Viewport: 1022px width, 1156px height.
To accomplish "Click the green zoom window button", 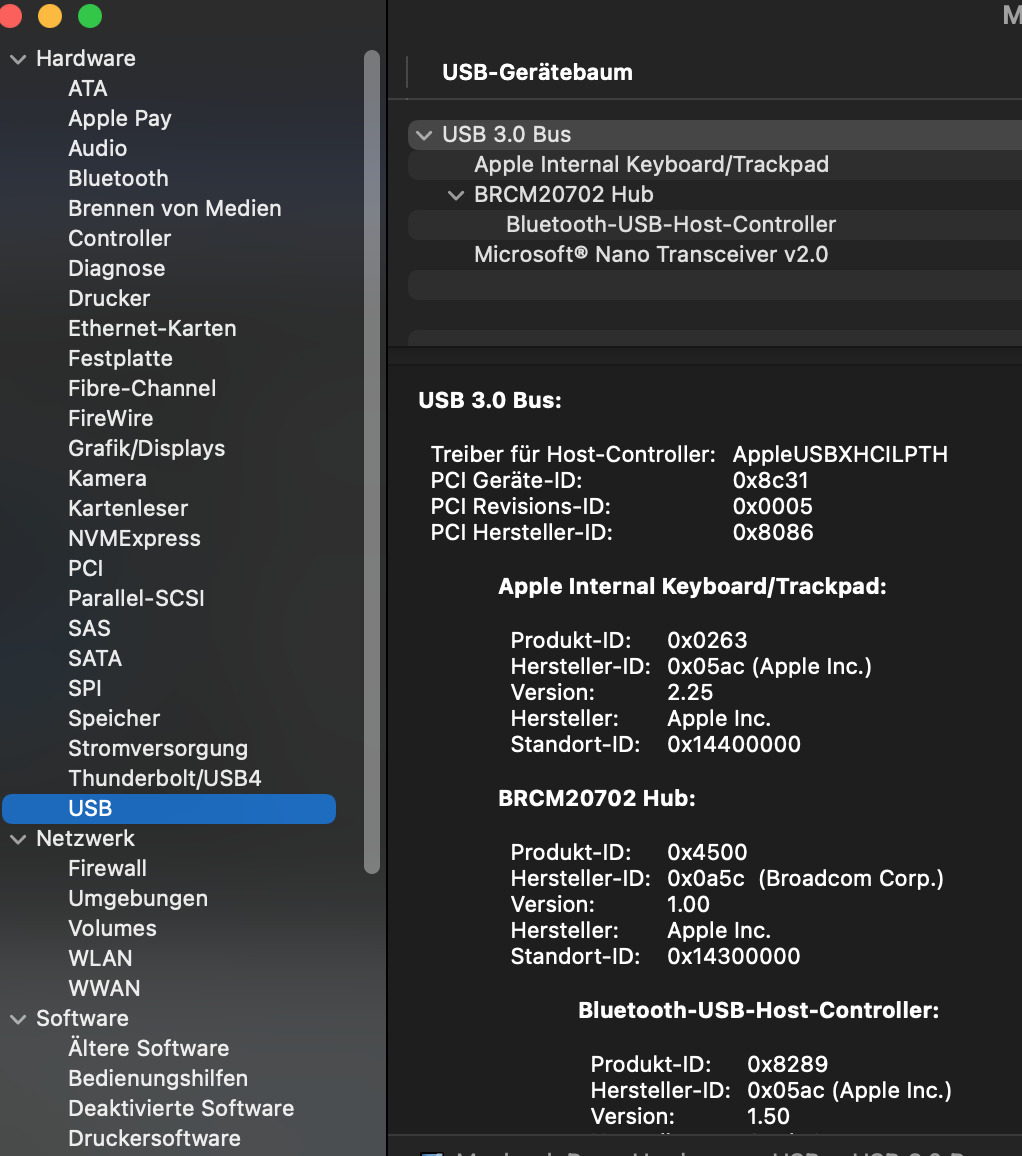I will pyautogui.click(x=90, y=16).
